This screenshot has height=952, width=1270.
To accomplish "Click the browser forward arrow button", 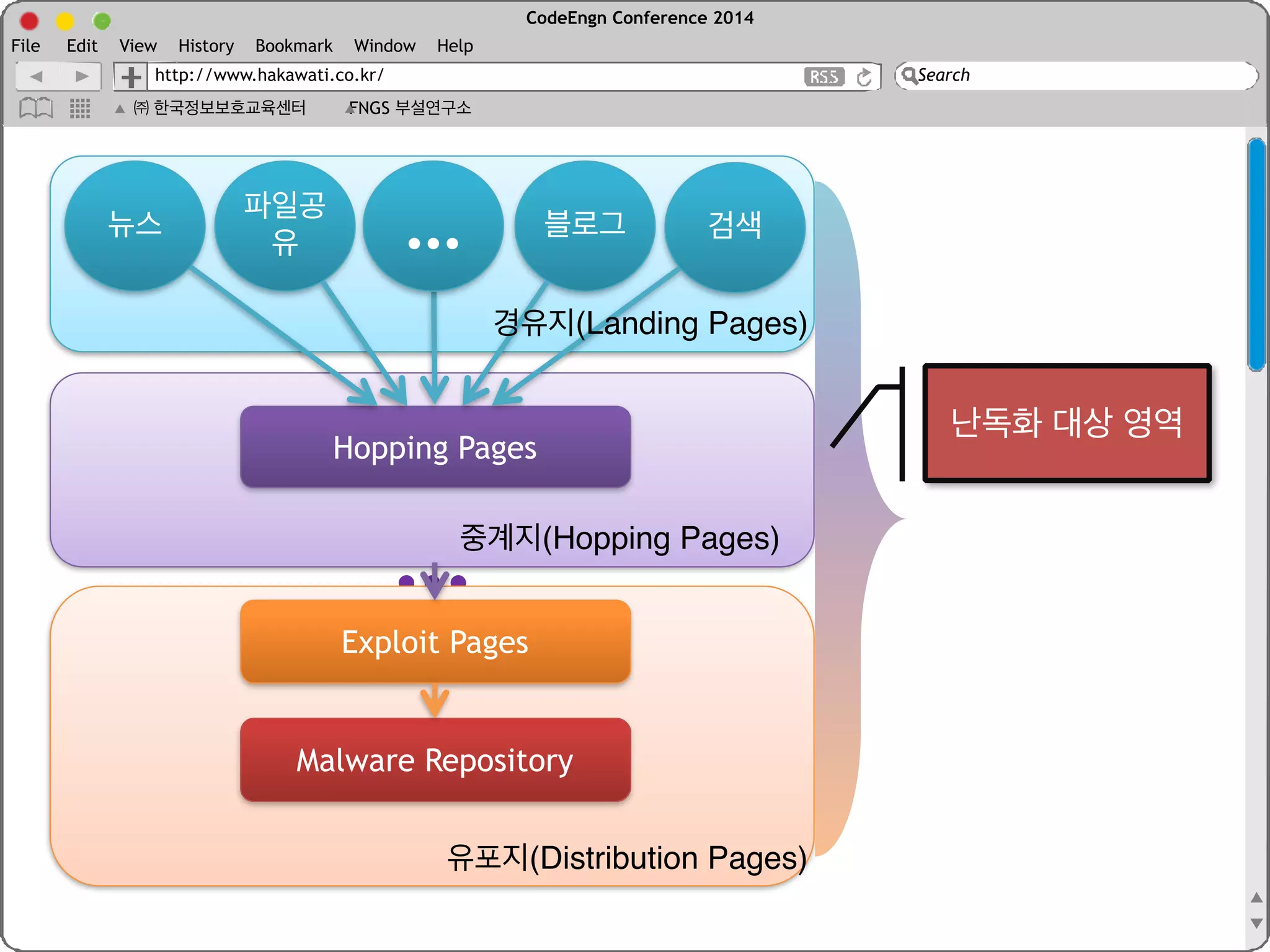I will point(81,76).
